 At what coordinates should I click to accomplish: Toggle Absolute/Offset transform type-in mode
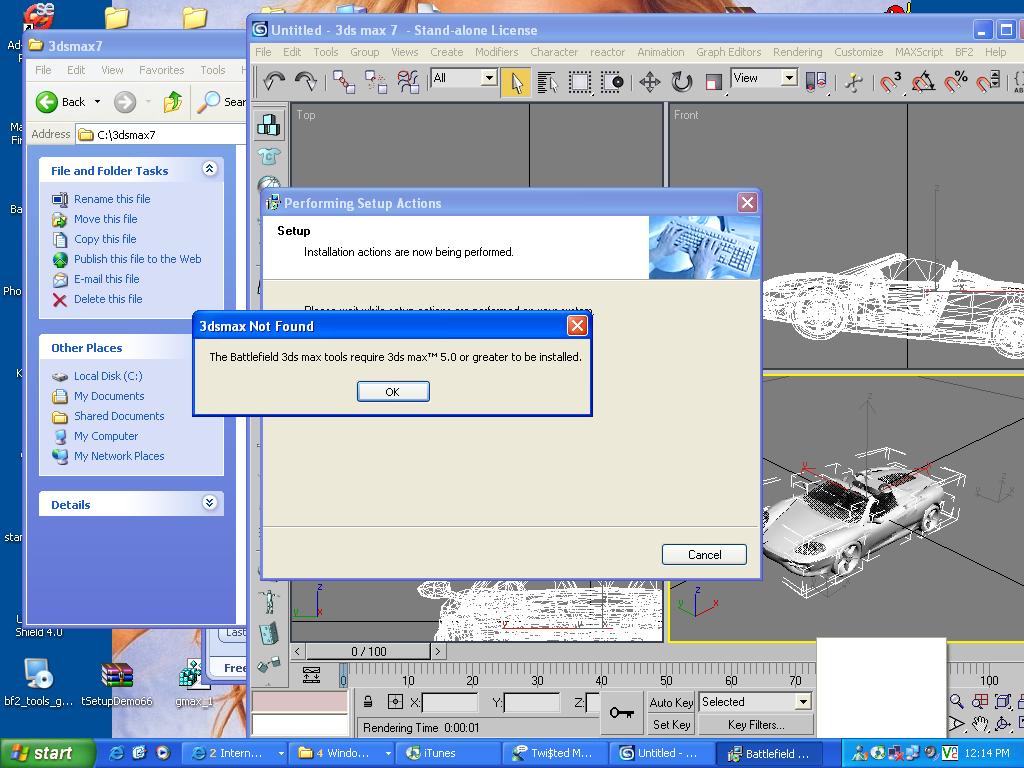pyautogui.click(x=395, y=701)
